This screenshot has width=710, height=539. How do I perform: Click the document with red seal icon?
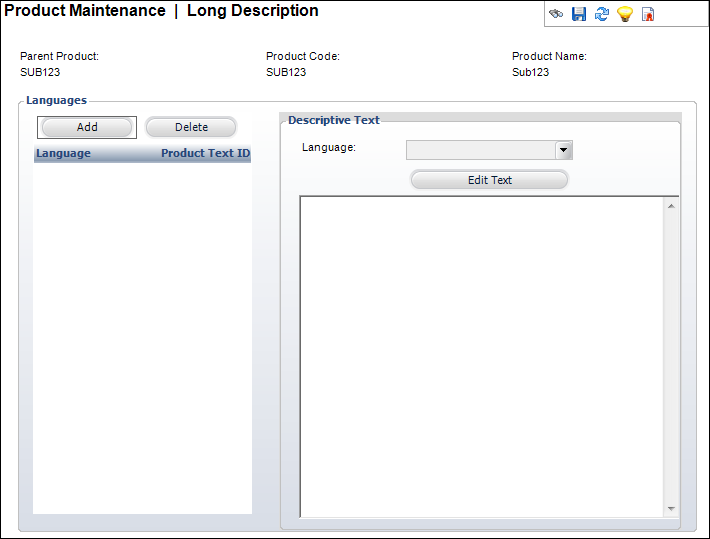pyautogui.click(x=648, y=14)
